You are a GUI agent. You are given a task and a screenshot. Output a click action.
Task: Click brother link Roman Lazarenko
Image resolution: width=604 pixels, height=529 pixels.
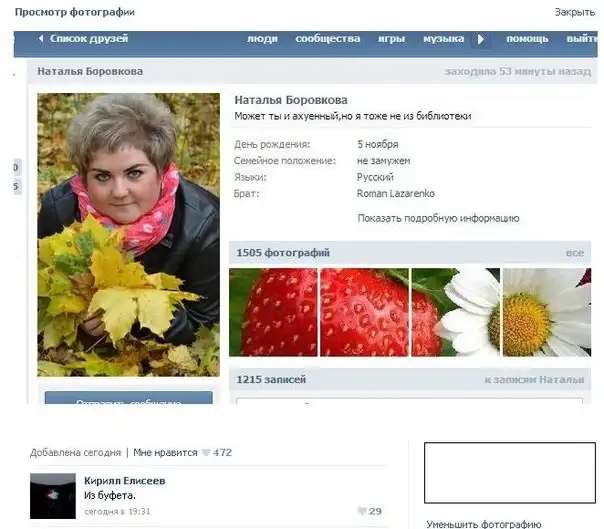pos(395,193)
